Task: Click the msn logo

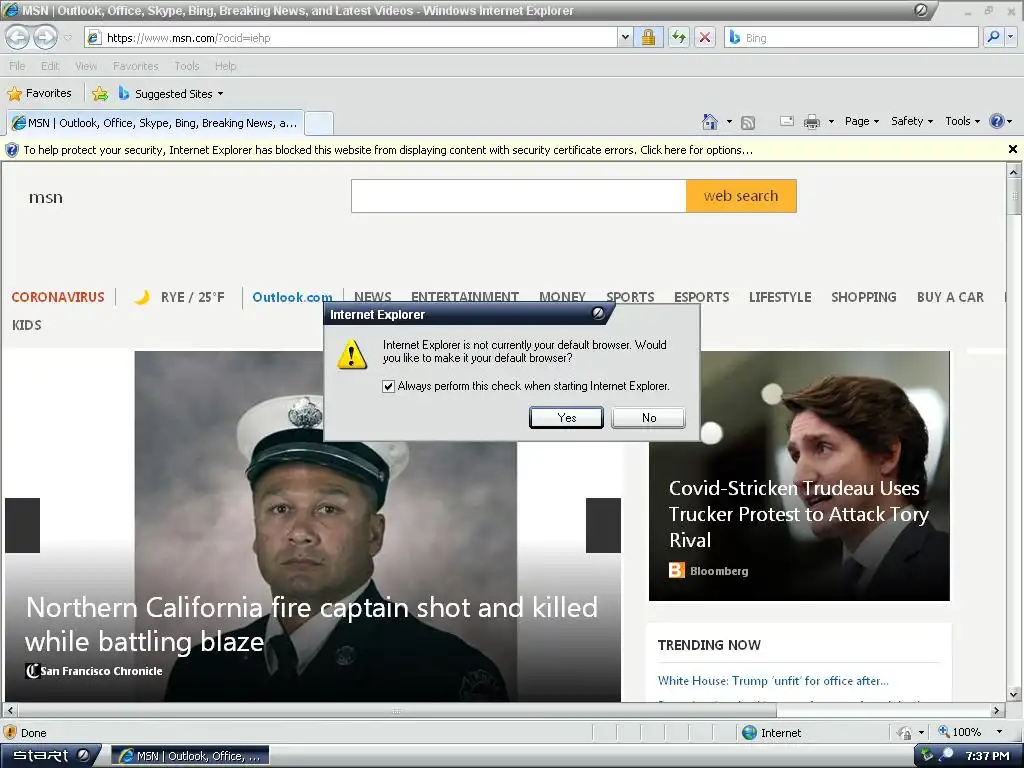Action: click(x=46, y=197)
